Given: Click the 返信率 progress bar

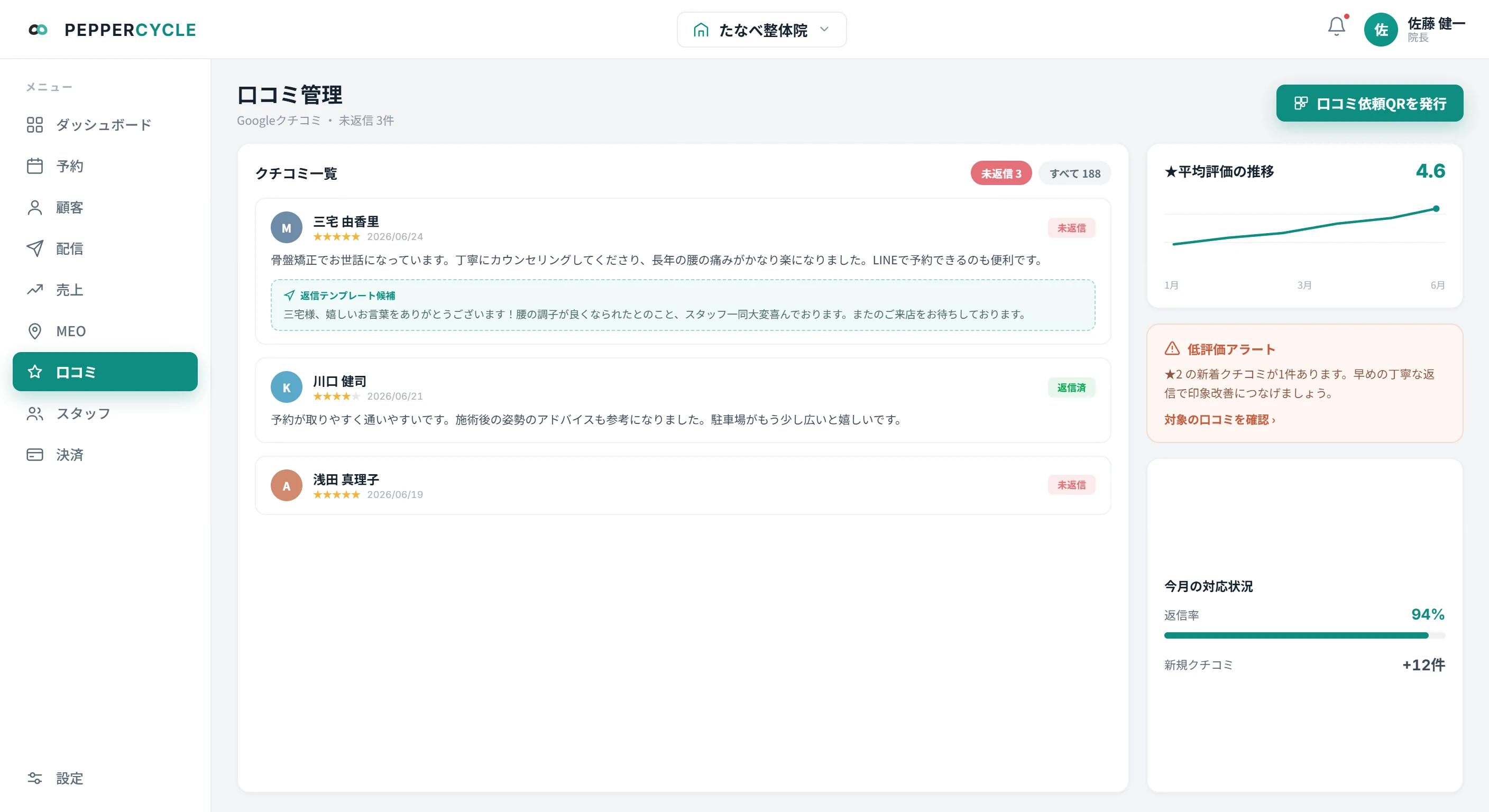Looking at the screenshot, I should click(1304, 635).
